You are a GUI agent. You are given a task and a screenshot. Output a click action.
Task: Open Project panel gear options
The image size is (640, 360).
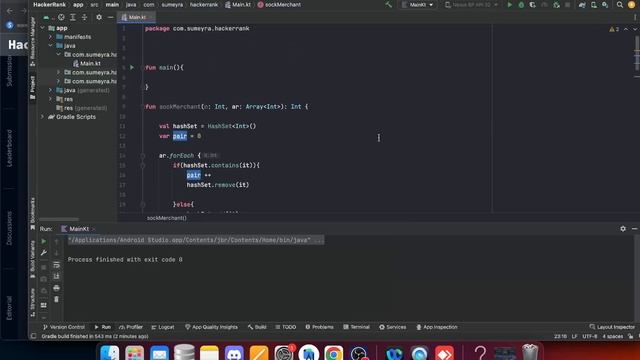[99, 17]
